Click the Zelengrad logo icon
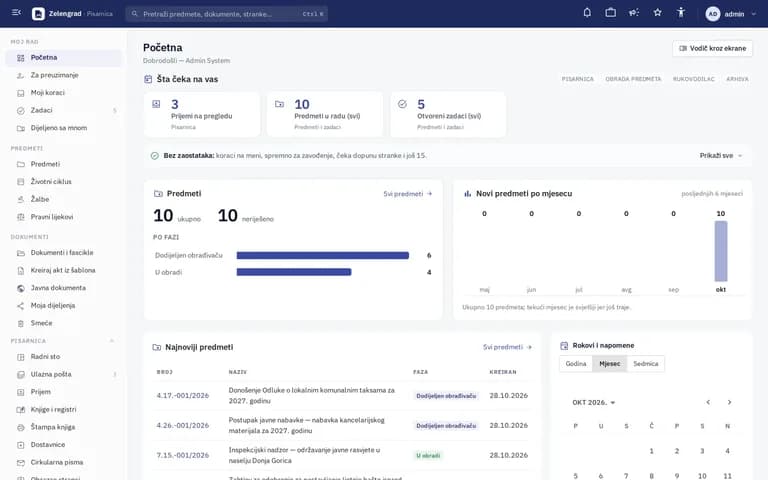Image resolution: width=768 pixels, height=480 pixels. point(38,14)
